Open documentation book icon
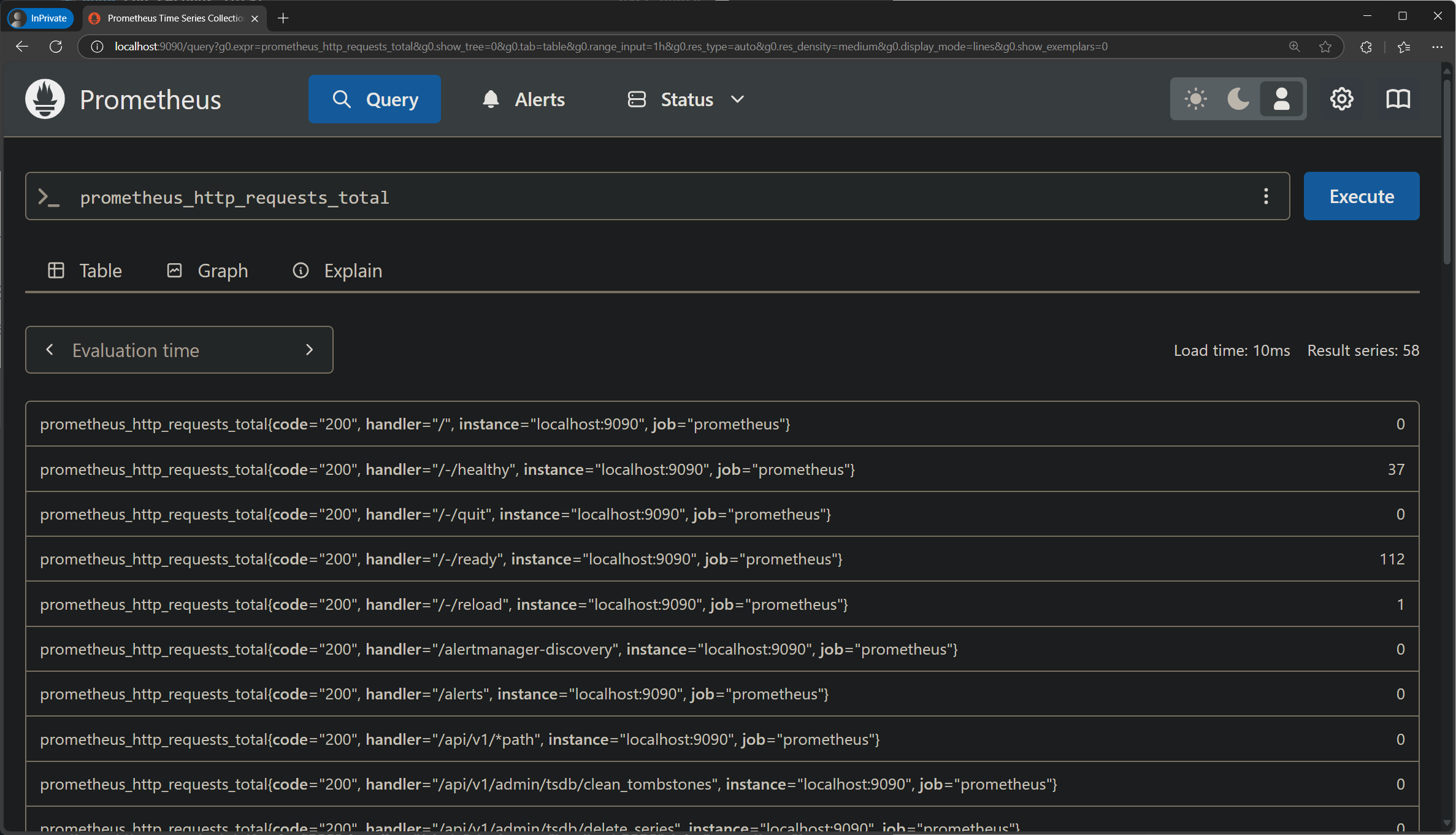Screen dimensions: 1456x835 (x=1398, y=99)
